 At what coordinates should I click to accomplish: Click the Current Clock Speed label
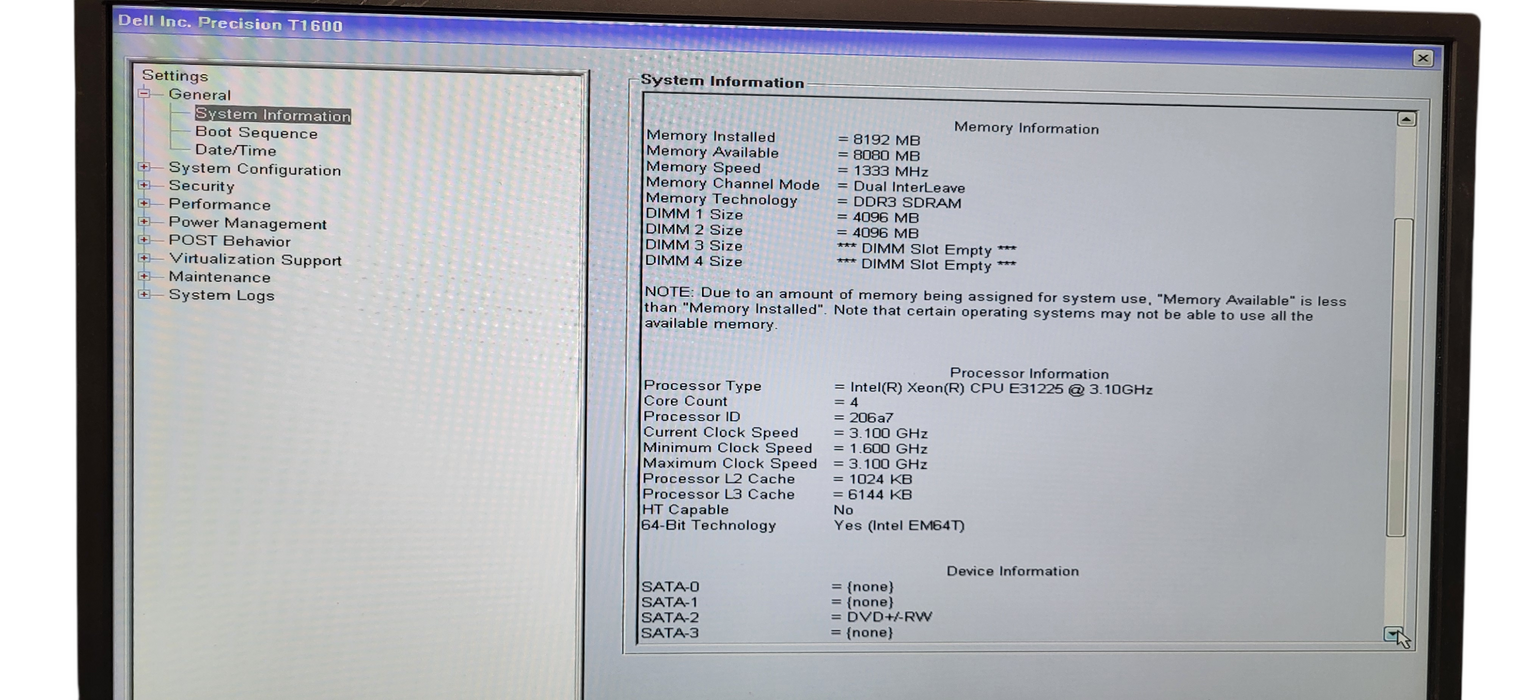(x=720, y=432)
